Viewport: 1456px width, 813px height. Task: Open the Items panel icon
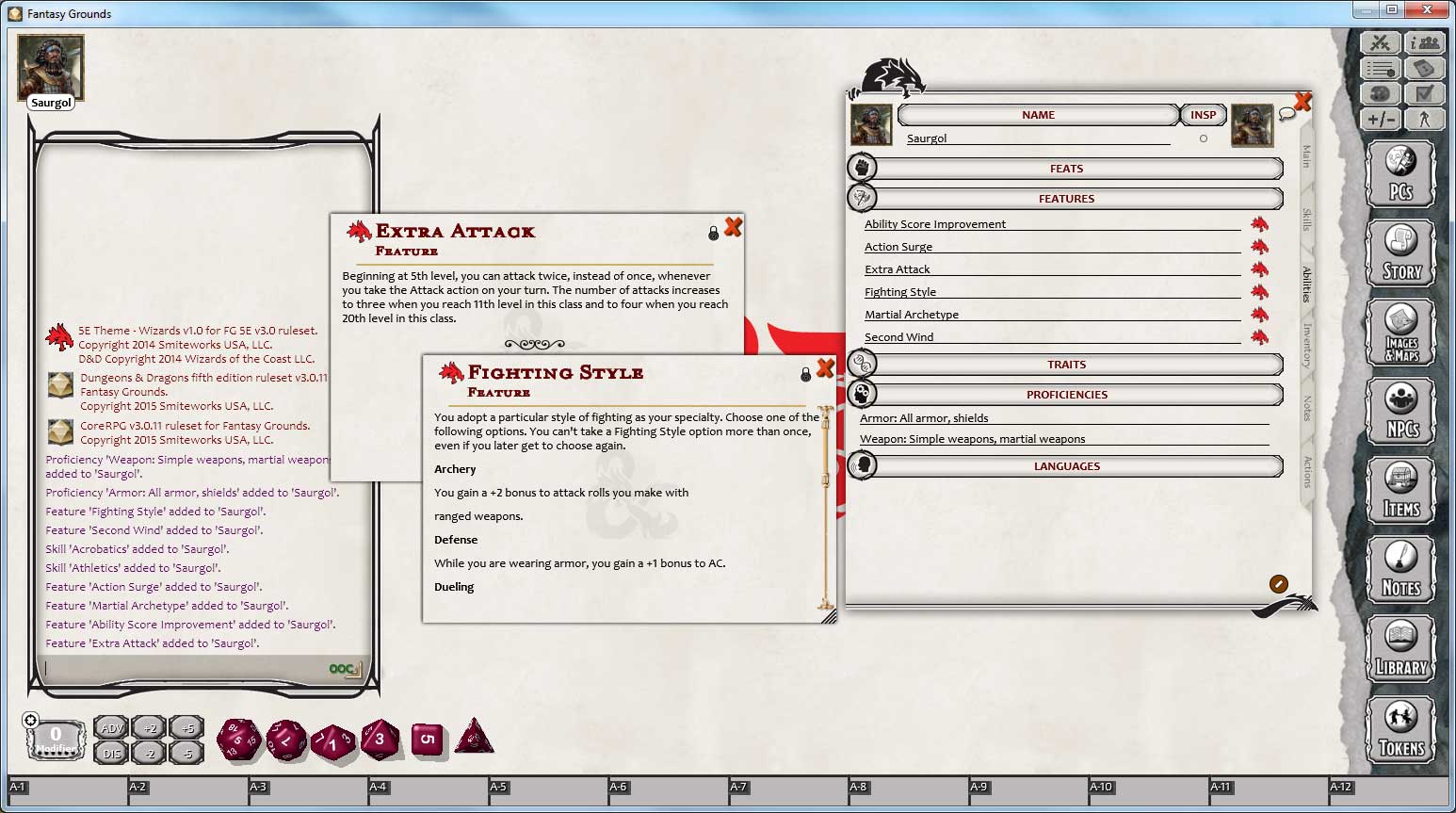click(x=1401, y=490)
